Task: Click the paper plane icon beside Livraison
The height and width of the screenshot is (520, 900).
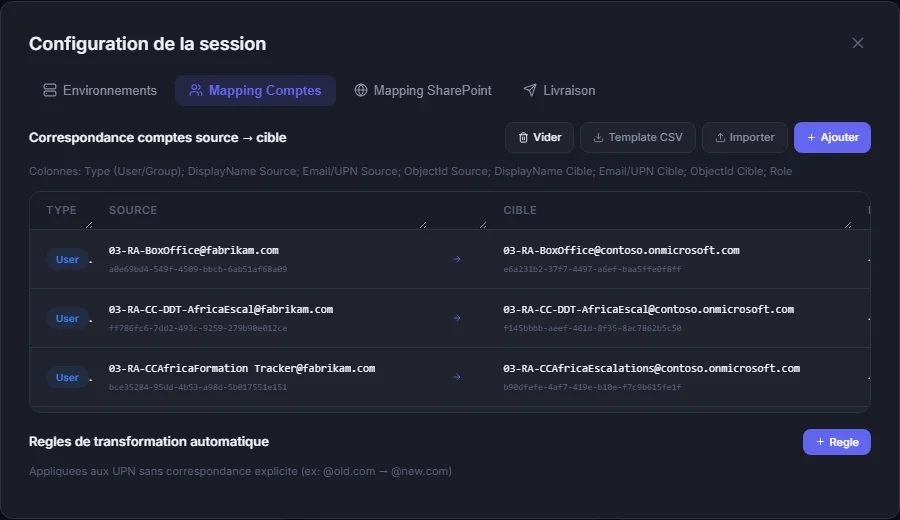Action: (530, 90)
